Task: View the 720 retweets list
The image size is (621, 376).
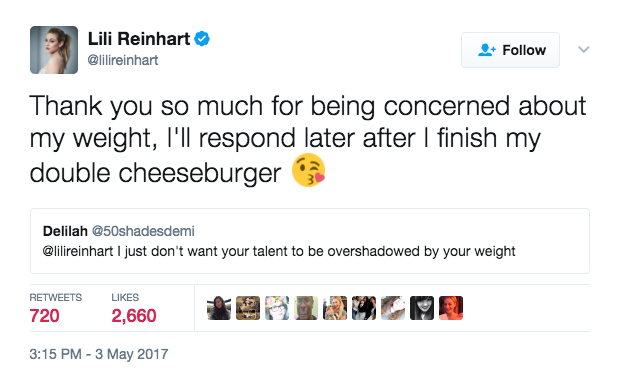Action: [55, 309]
